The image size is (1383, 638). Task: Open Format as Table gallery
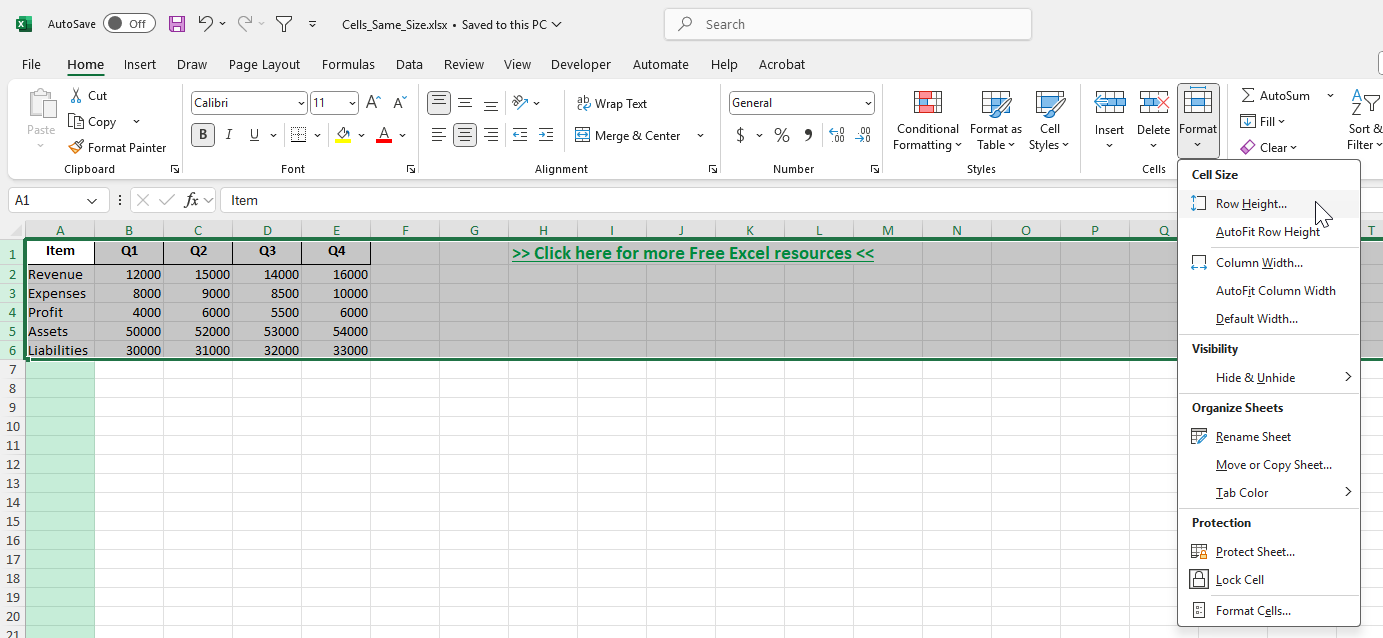coord(996,121)
